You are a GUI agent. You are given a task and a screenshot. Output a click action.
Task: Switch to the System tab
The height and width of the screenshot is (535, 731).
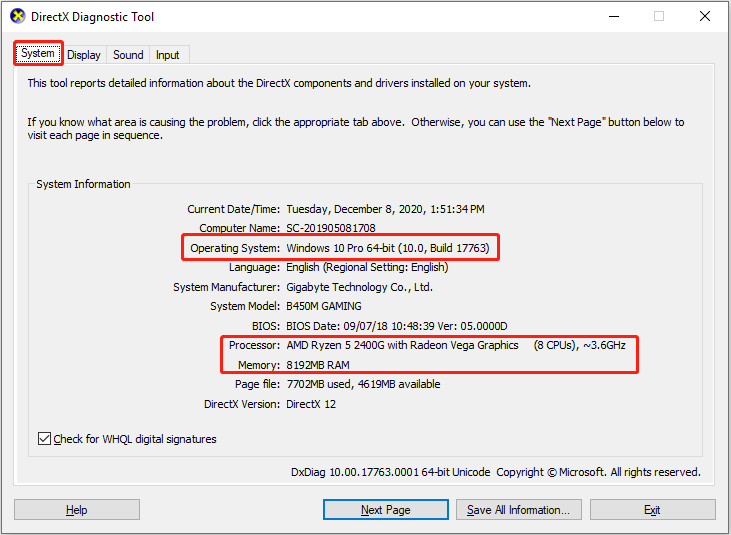coord(38,53)
